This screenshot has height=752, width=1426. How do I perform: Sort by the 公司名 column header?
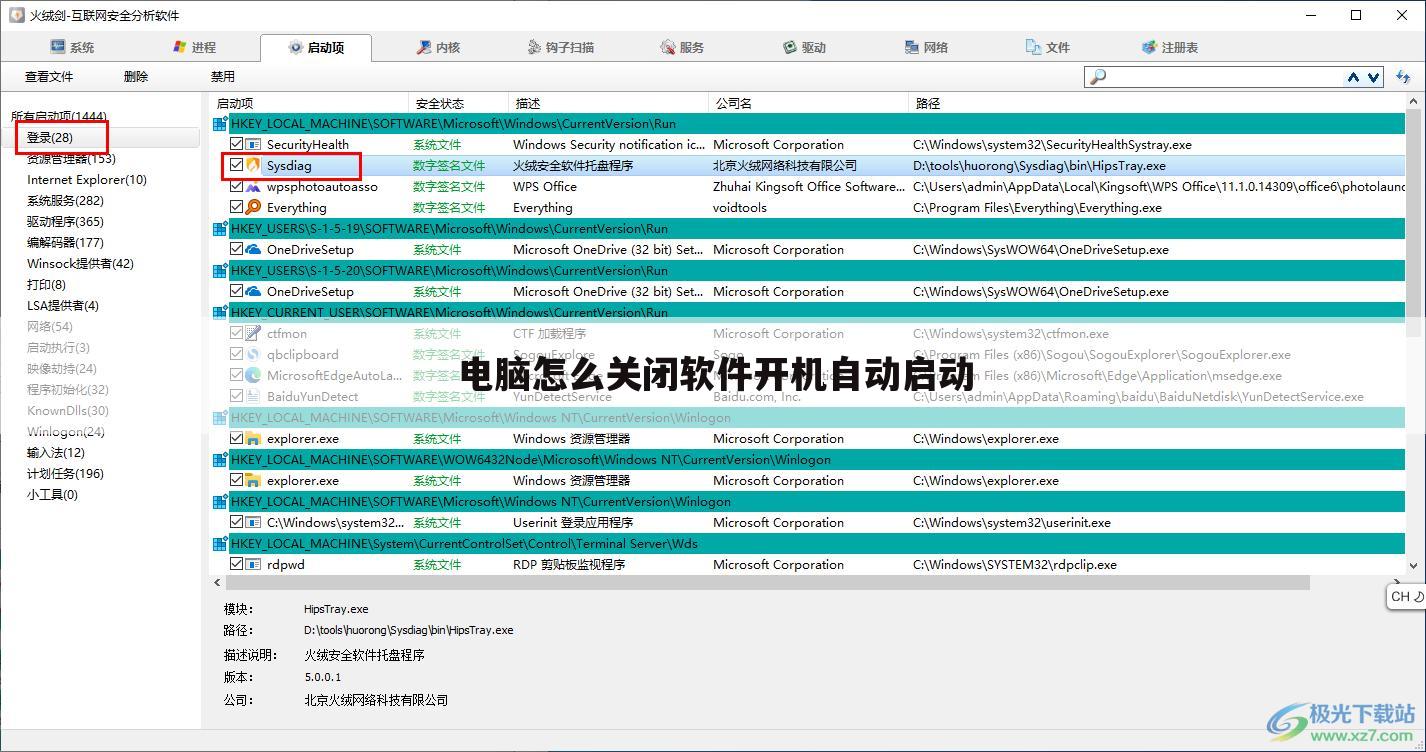(808, 103)
